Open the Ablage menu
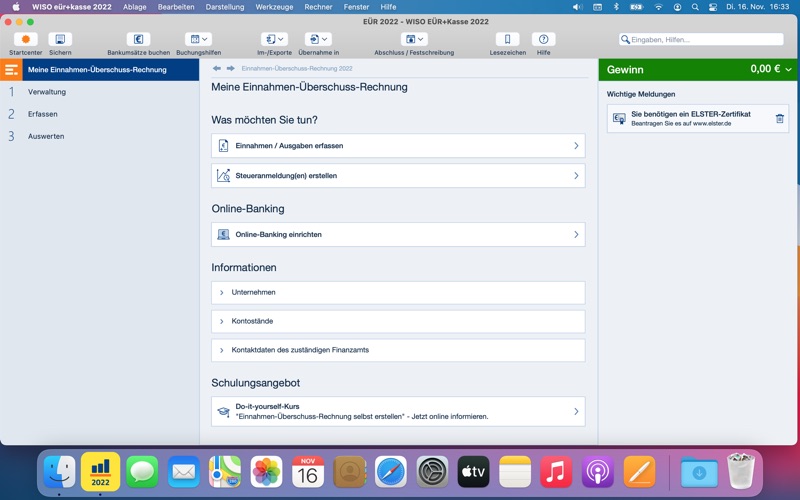Image resolution: width=800 pixels, height=500 pixels. (x=135, y=7)
